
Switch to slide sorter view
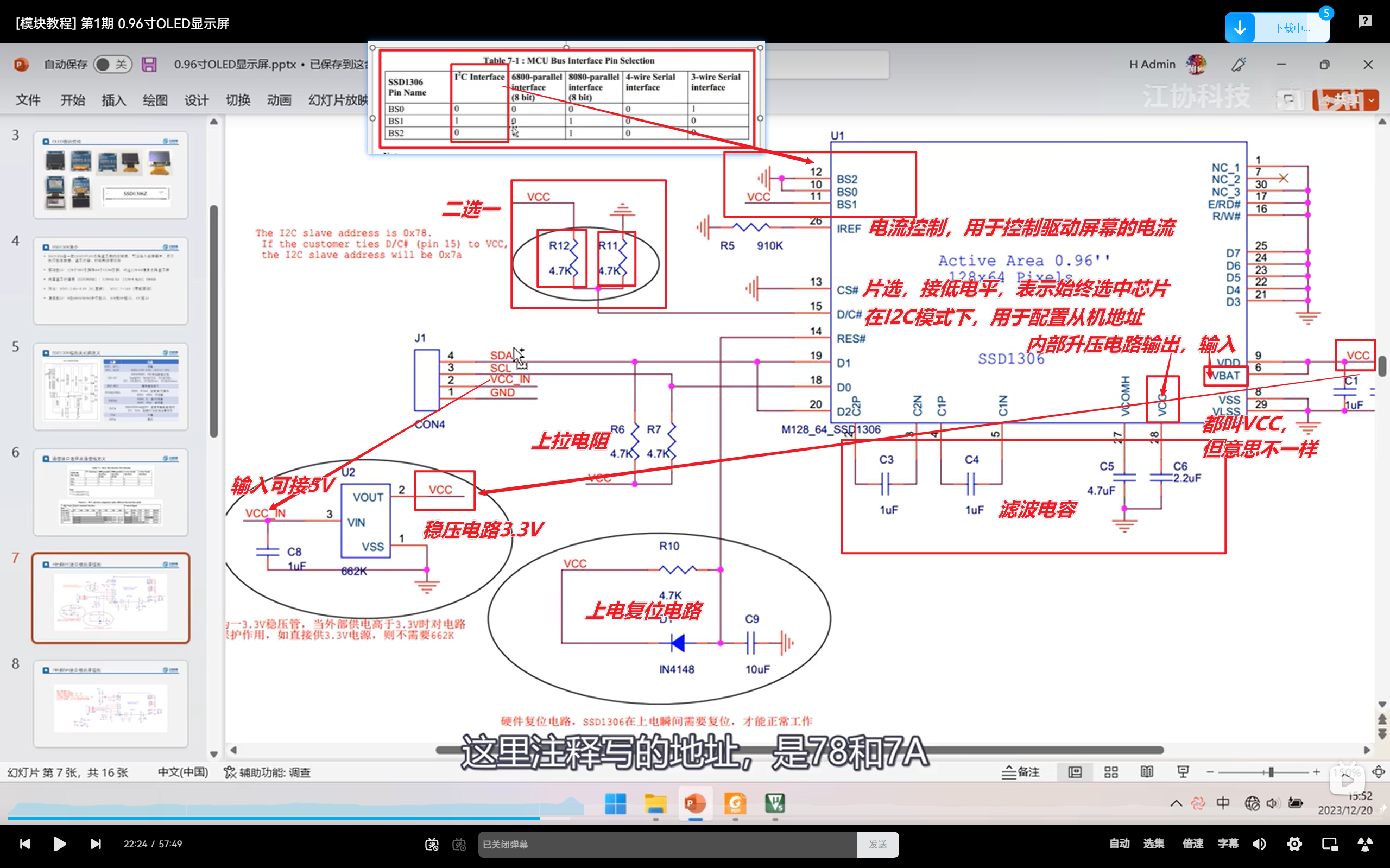pos(1111,772)
